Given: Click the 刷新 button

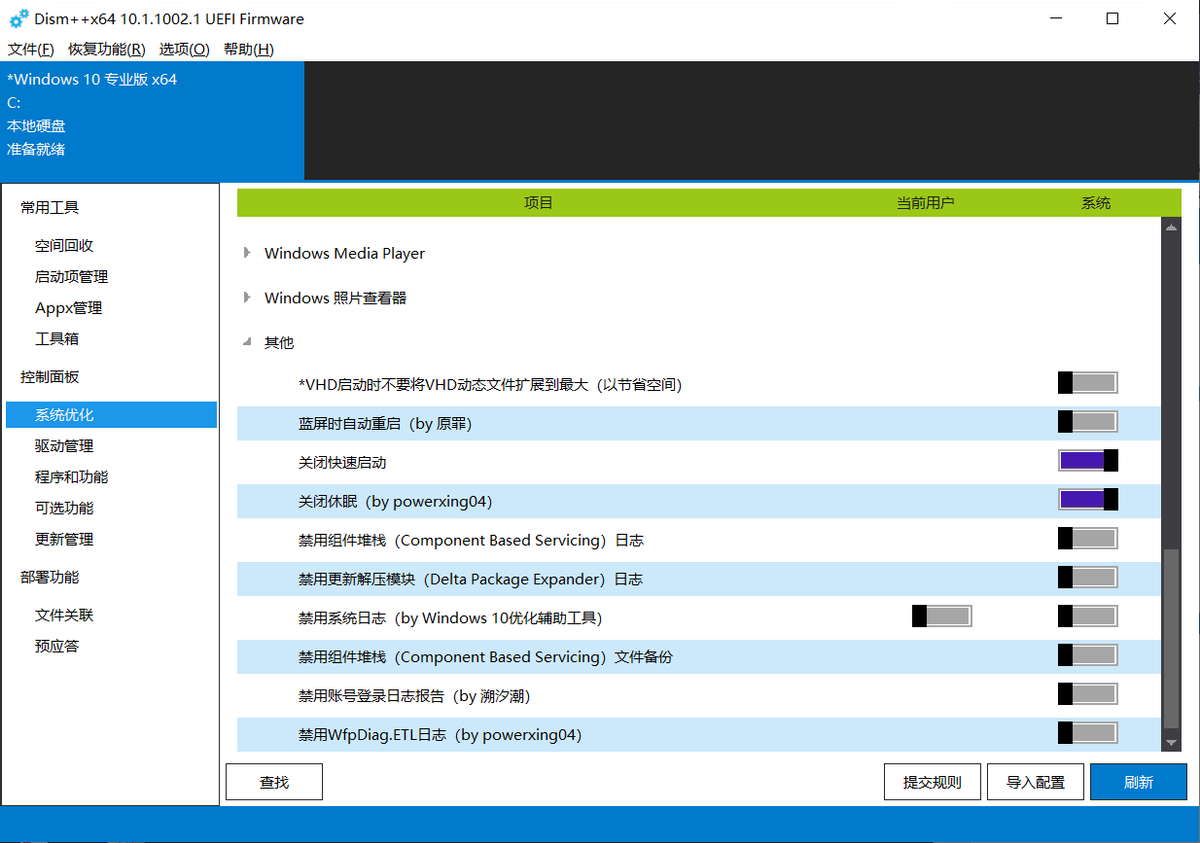Looking at the screenshot, I should coord(1138,782).
